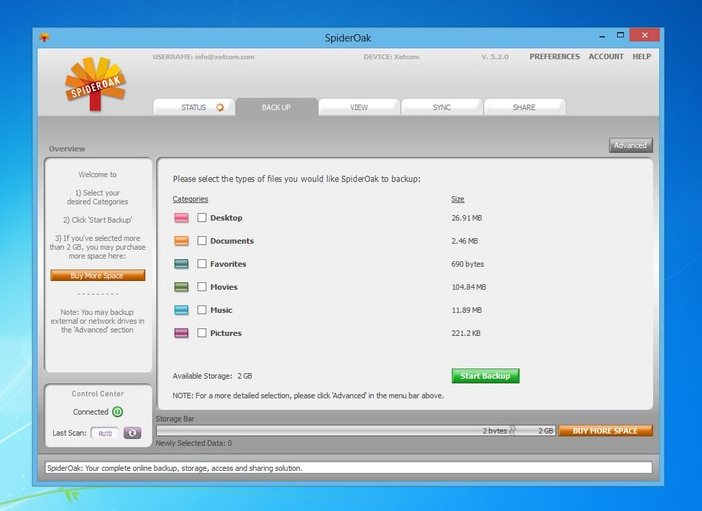Open the ACCOUNT menu
The image size is (702, 511).
[606, 56]
